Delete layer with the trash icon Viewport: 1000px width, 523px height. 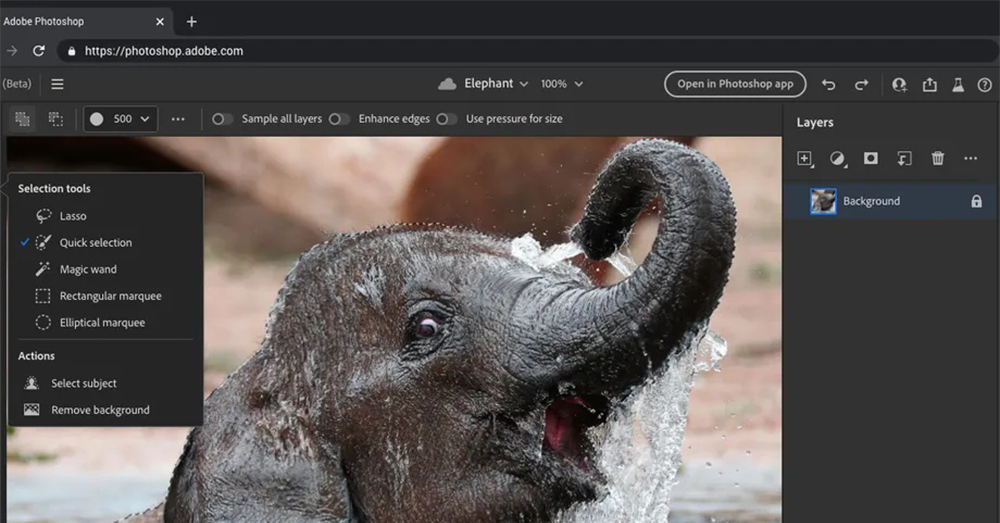[938, 158]
